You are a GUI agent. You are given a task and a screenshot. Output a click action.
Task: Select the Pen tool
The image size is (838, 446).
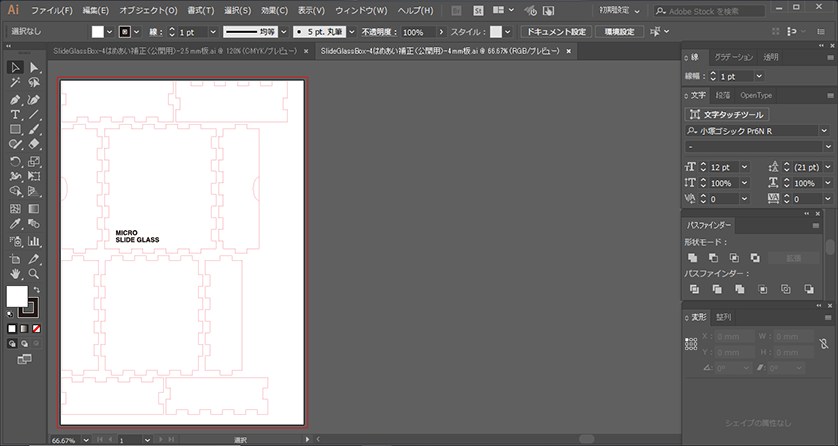point(15,100)
